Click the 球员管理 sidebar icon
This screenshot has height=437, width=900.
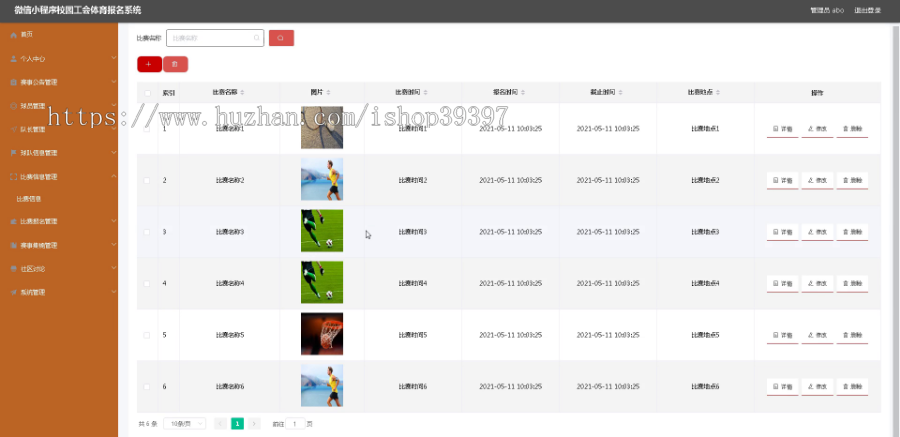click(x=14, y=106)
